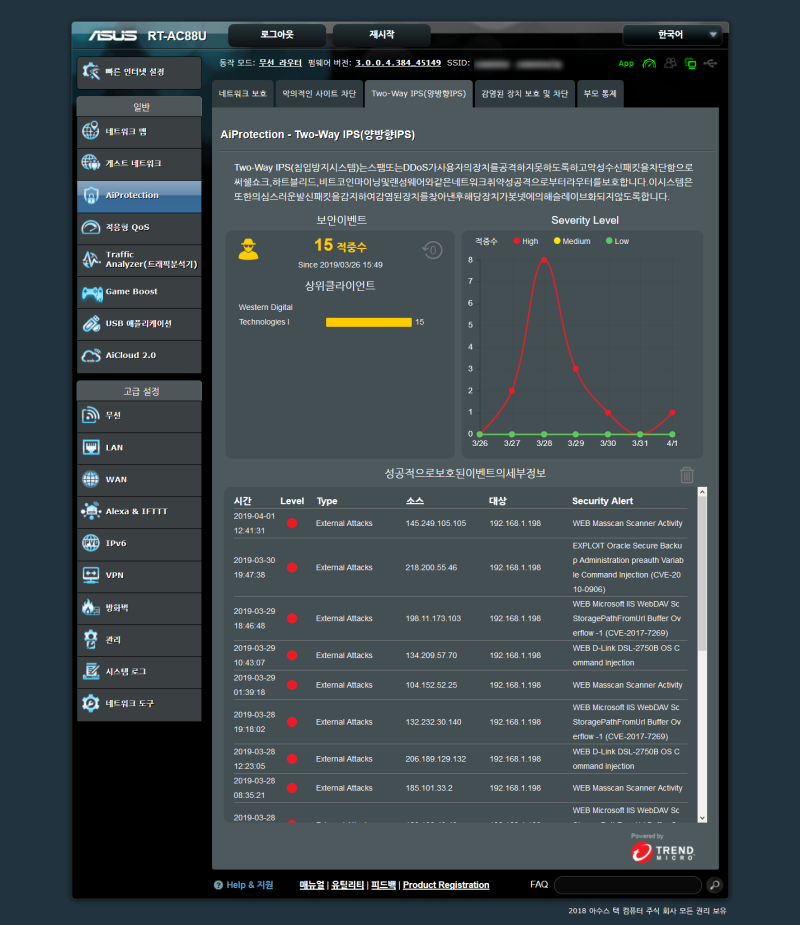
Task: Switch to 네트워크 보호 tab
Action: (242, 94)
